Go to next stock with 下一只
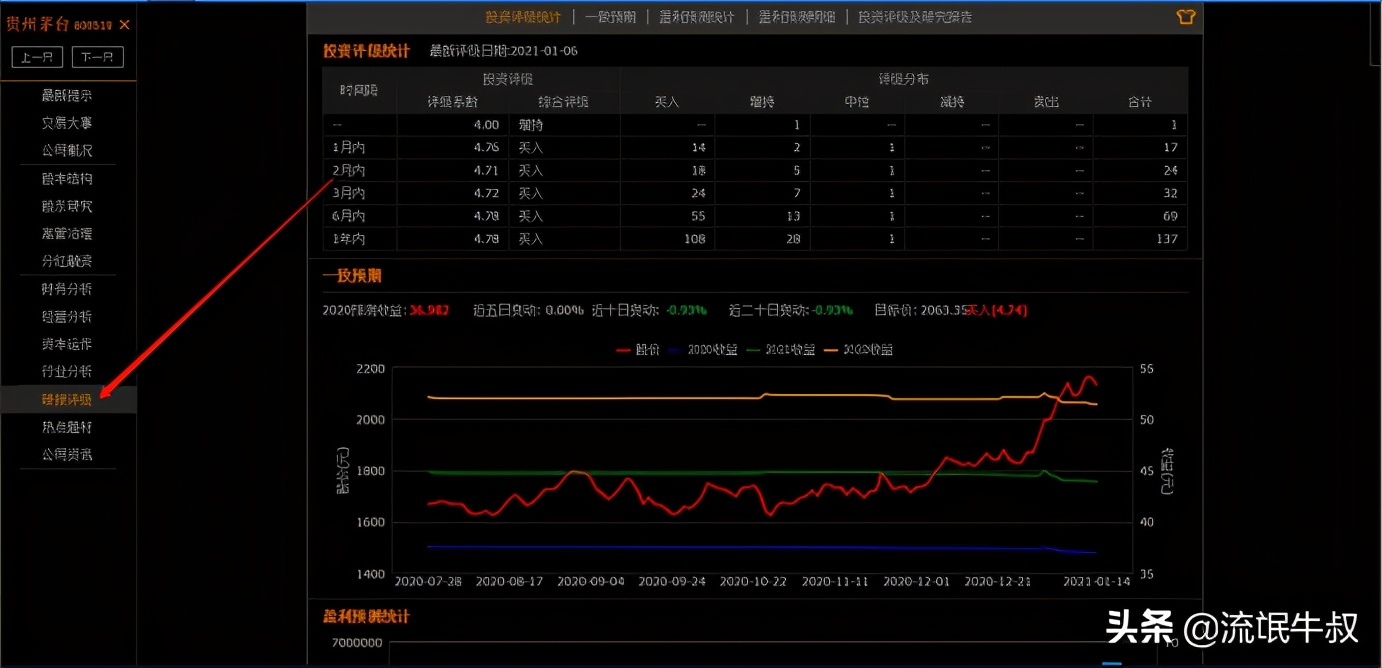This screenshot has height=668, width=1382. (97, 57)
